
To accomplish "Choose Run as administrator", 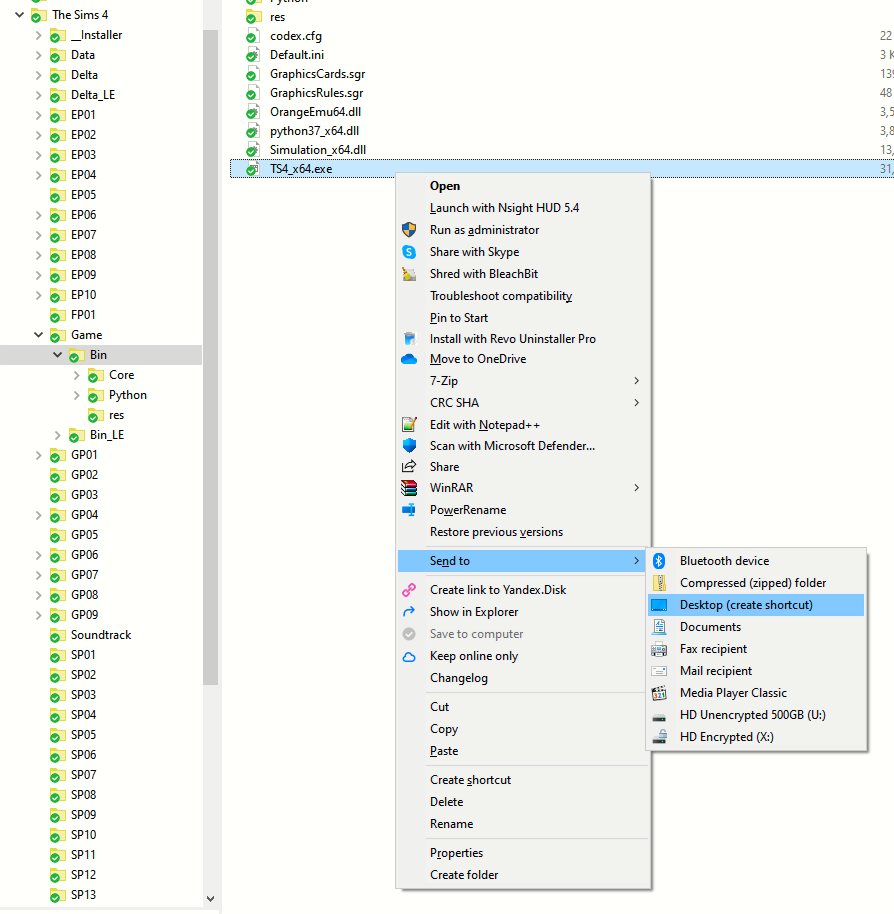I will [x=484, y=230].
